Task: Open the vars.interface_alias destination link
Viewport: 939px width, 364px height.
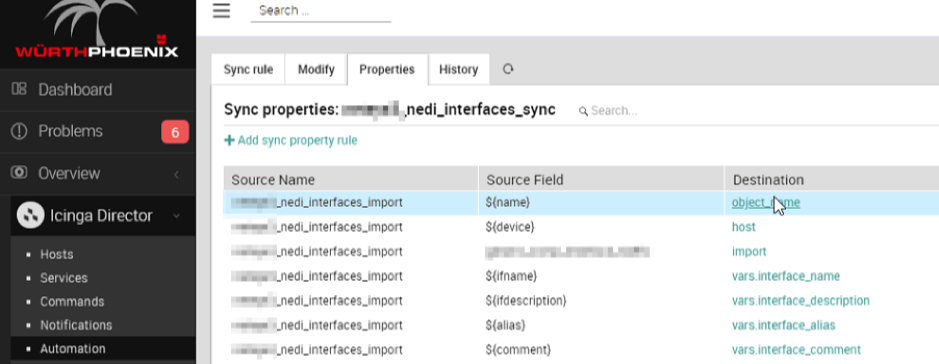Action: pos(783,325)
